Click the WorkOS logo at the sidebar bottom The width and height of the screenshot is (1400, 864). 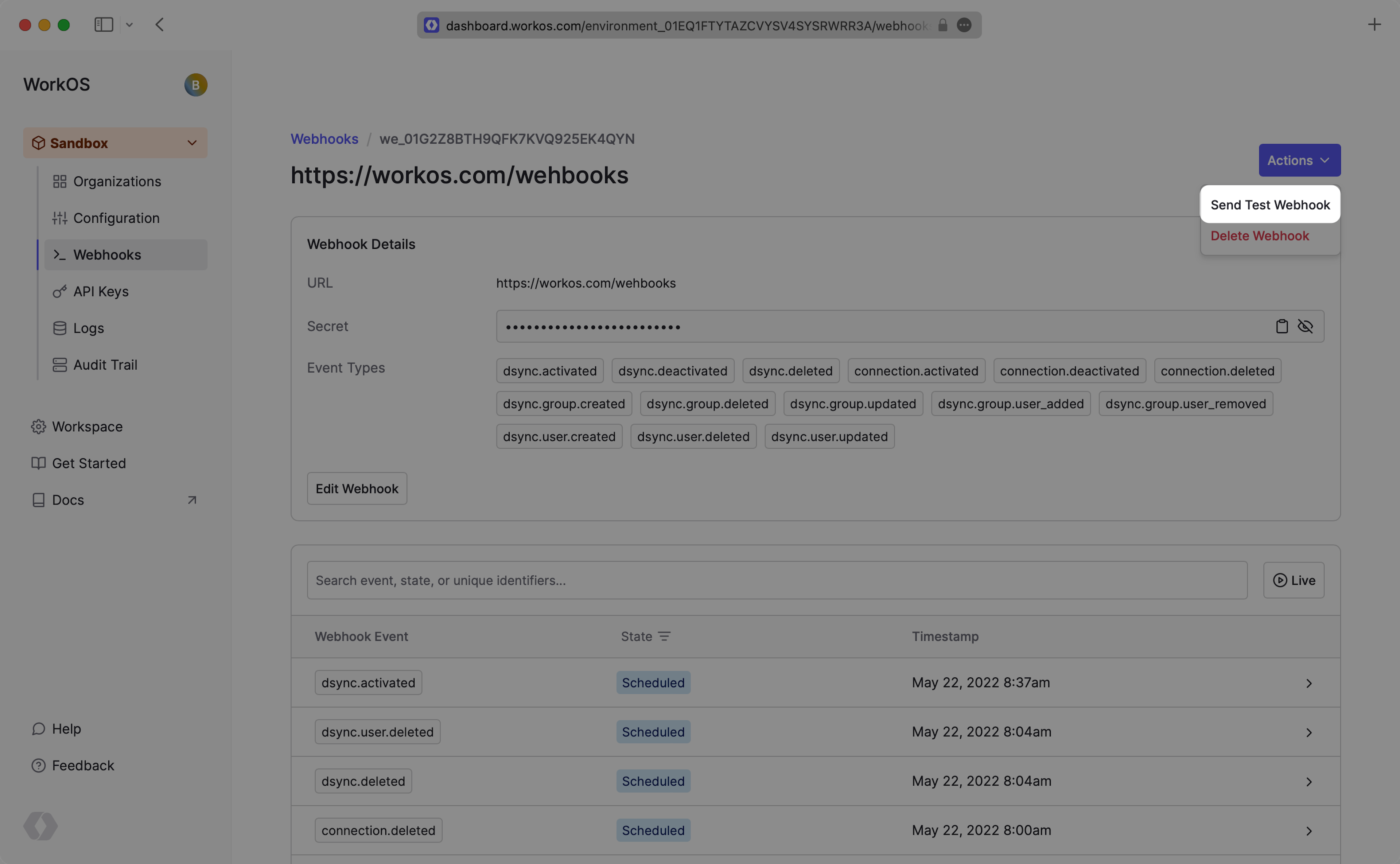click(40, 826)
